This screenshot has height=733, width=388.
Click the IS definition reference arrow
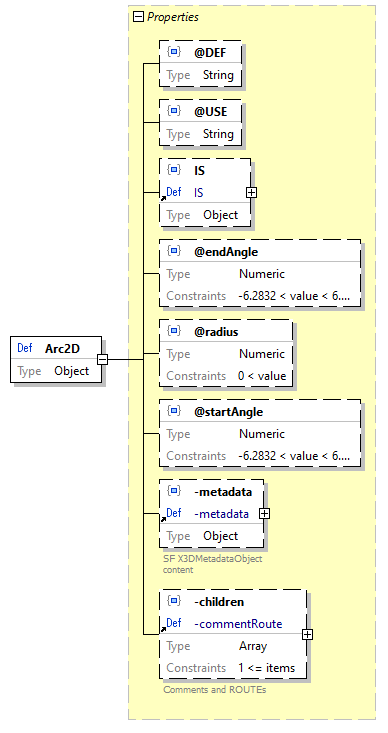coord(164,198)
